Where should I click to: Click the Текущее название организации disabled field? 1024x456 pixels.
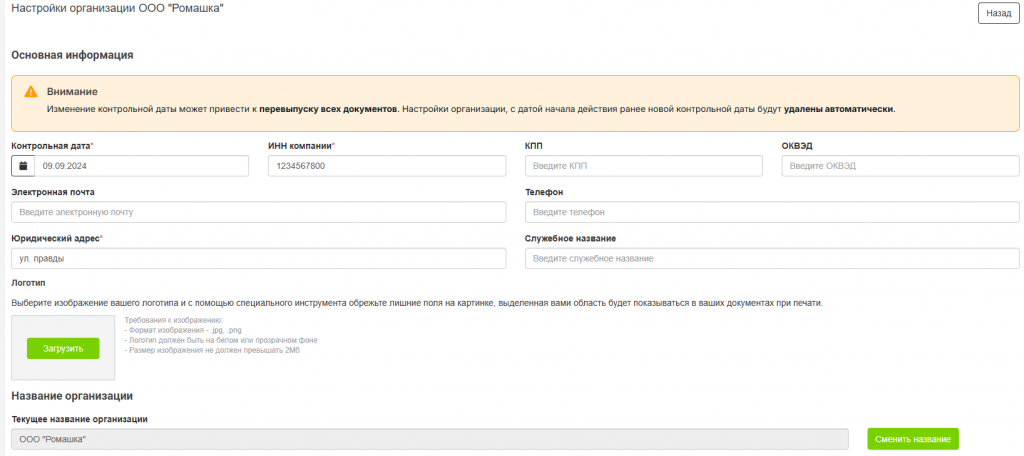[430, 439]
